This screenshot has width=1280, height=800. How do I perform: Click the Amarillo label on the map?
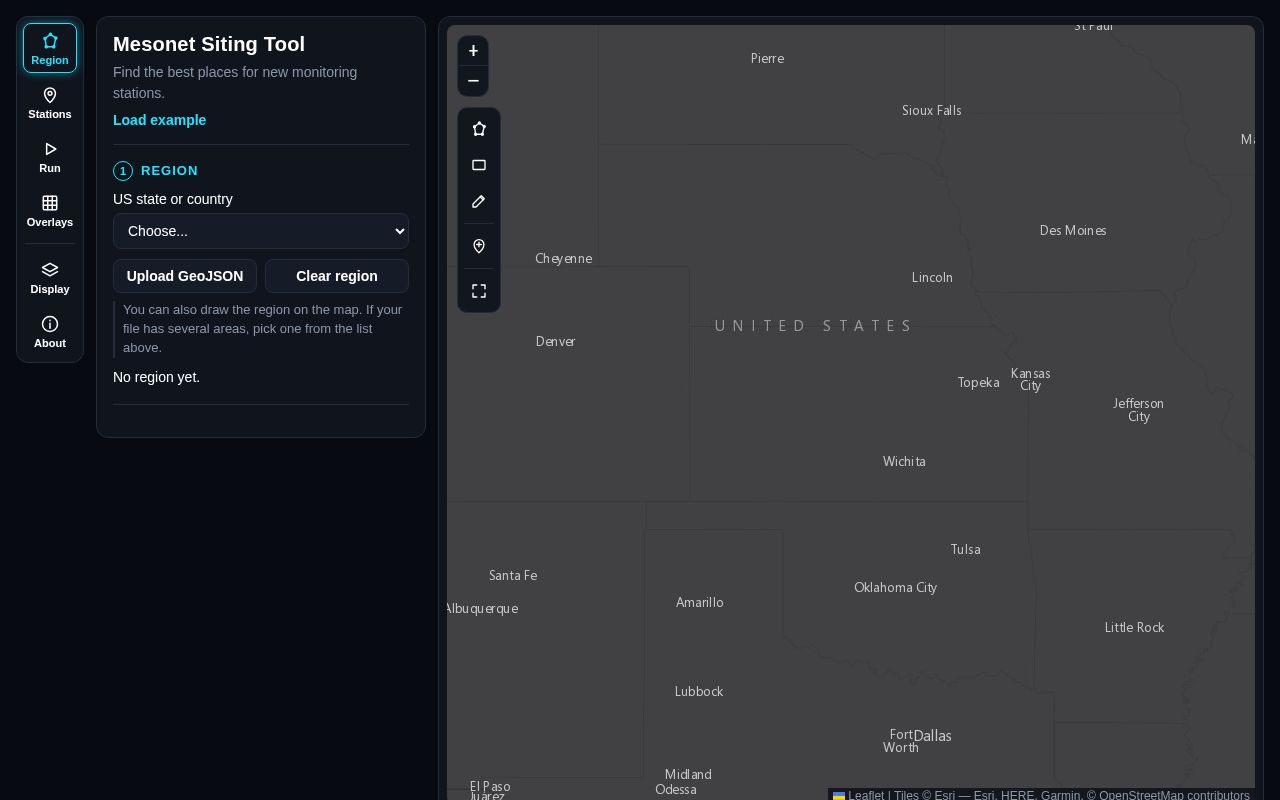[x=700, y=603]
